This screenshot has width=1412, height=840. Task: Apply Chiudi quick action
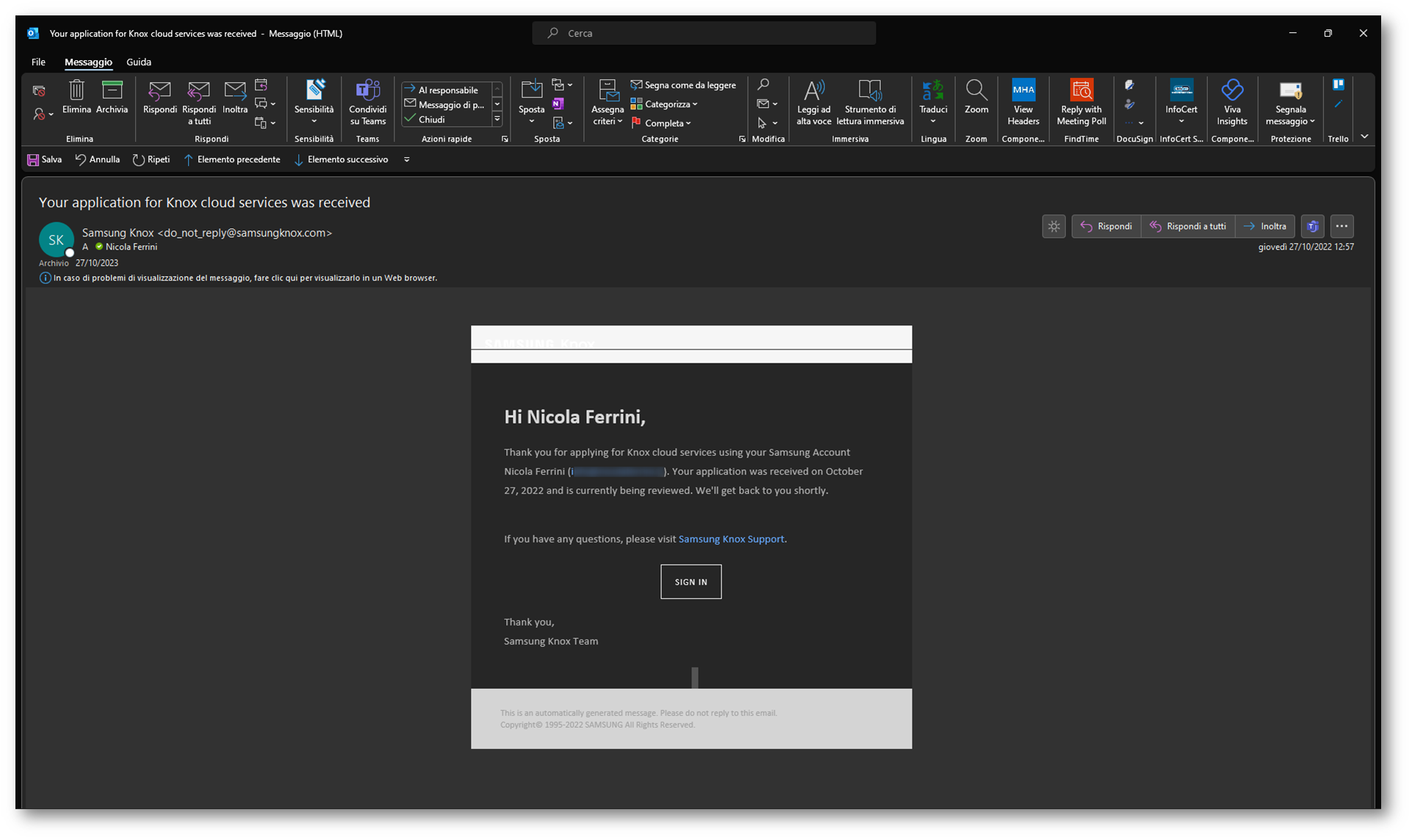(447, 120)
